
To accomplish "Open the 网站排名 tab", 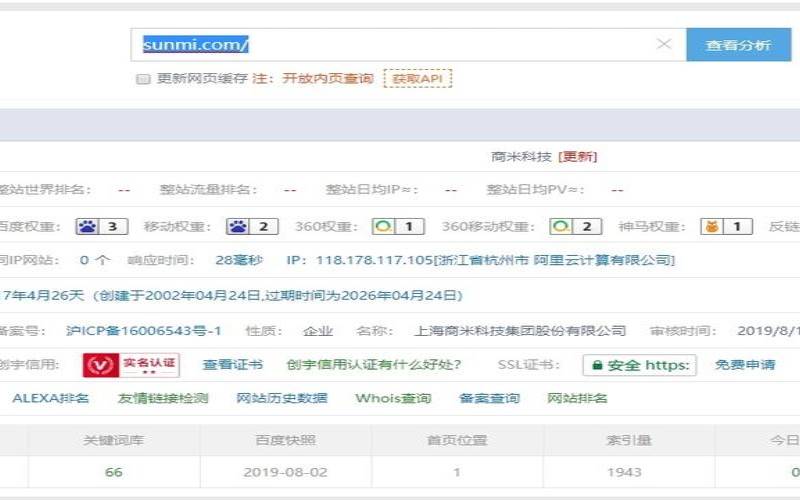I will [x=577, y=398].
